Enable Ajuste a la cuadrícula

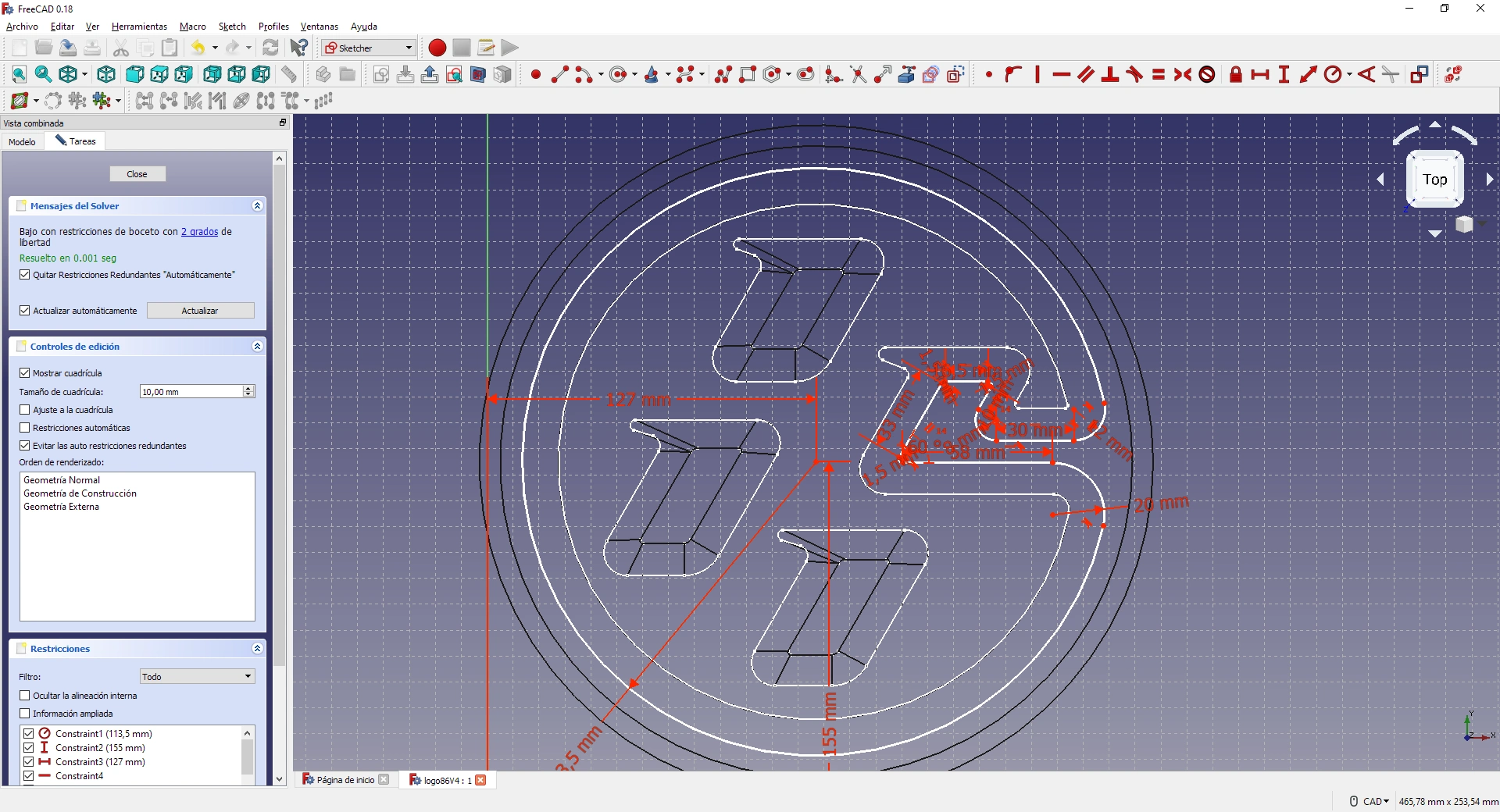pyautogui.click(x=25, y=410)
